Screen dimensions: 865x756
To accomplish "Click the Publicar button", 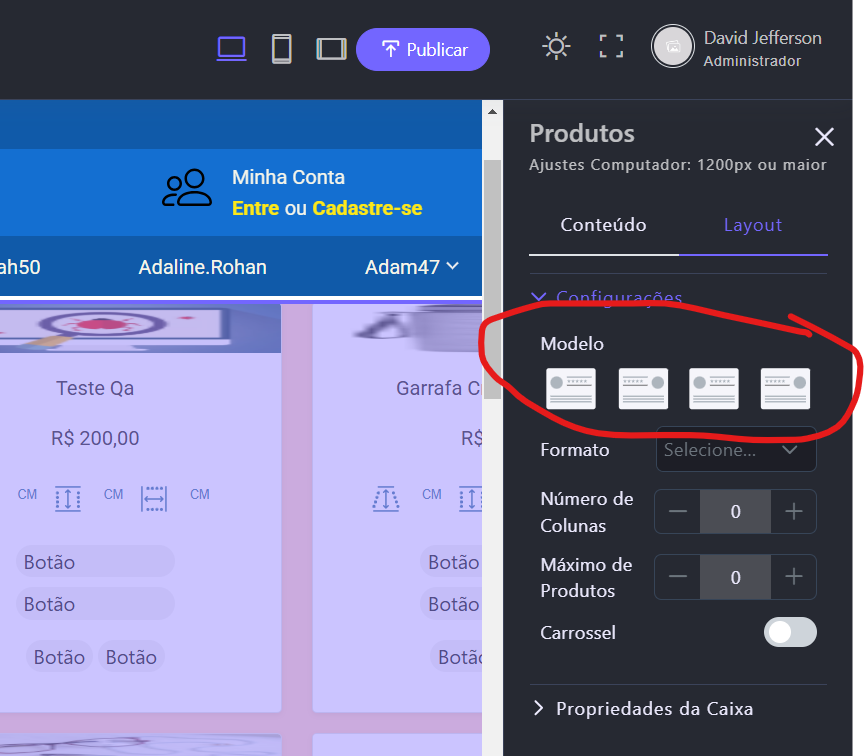I will coord(423,49).
